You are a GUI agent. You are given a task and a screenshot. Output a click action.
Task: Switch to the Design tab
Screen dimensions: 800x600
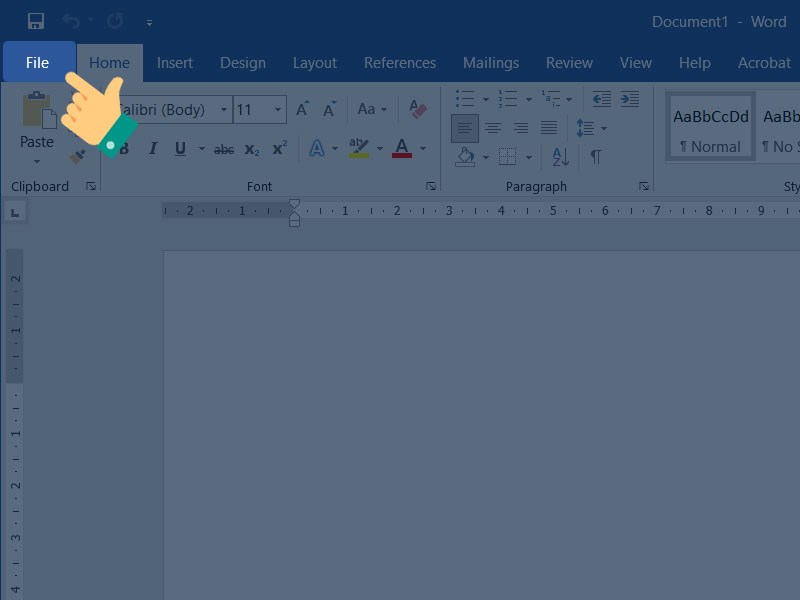[243, 63]
